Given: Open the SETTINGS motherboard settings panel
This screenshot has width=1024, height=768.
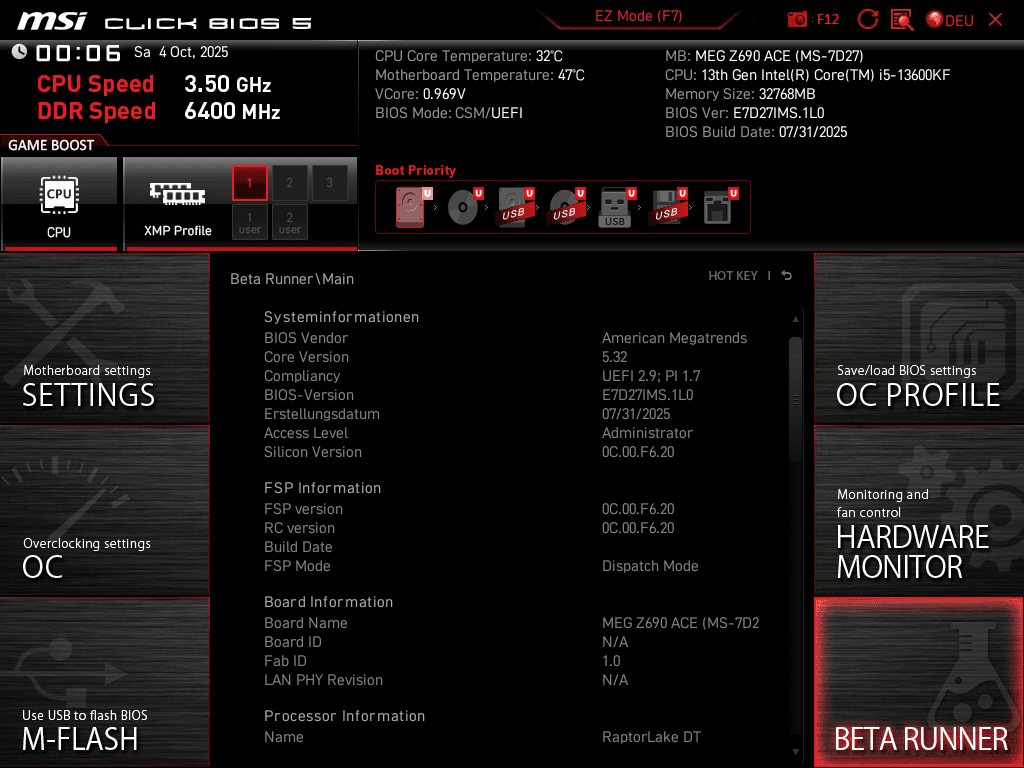Looking at the screenshot, I should pos(104,338).
